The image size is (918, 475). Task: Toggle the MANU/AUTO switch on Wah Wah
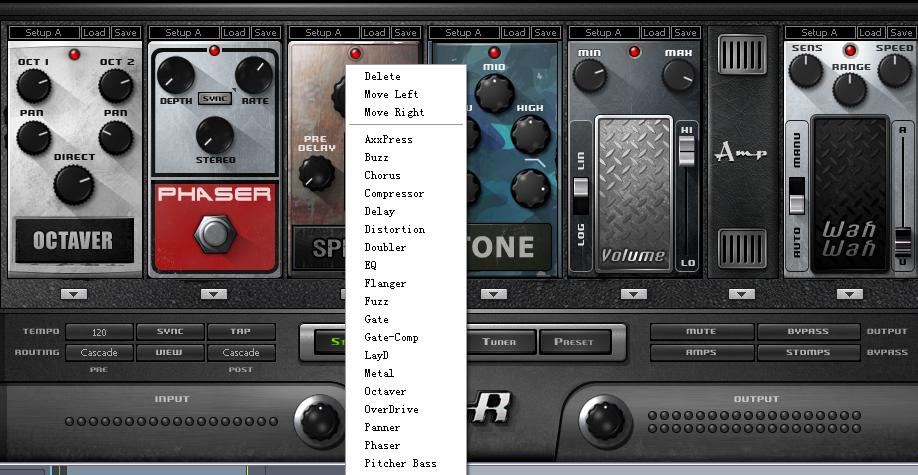click(x=797, y=196)
